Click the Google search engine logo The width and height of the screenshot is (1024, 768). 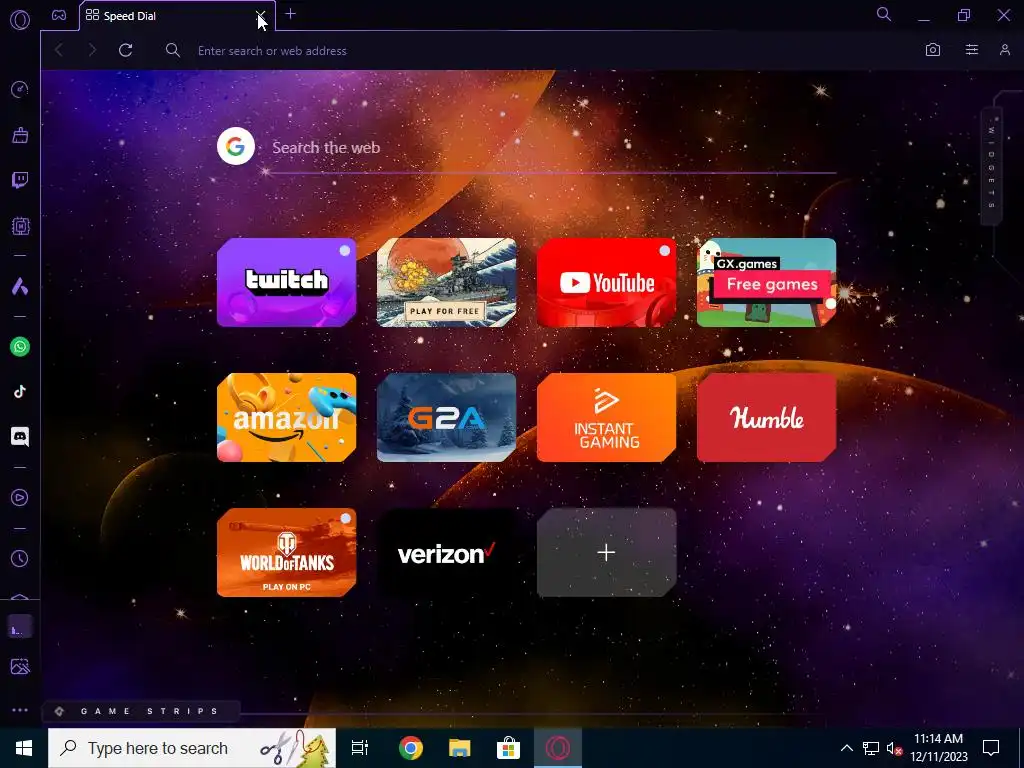(236, 146)
